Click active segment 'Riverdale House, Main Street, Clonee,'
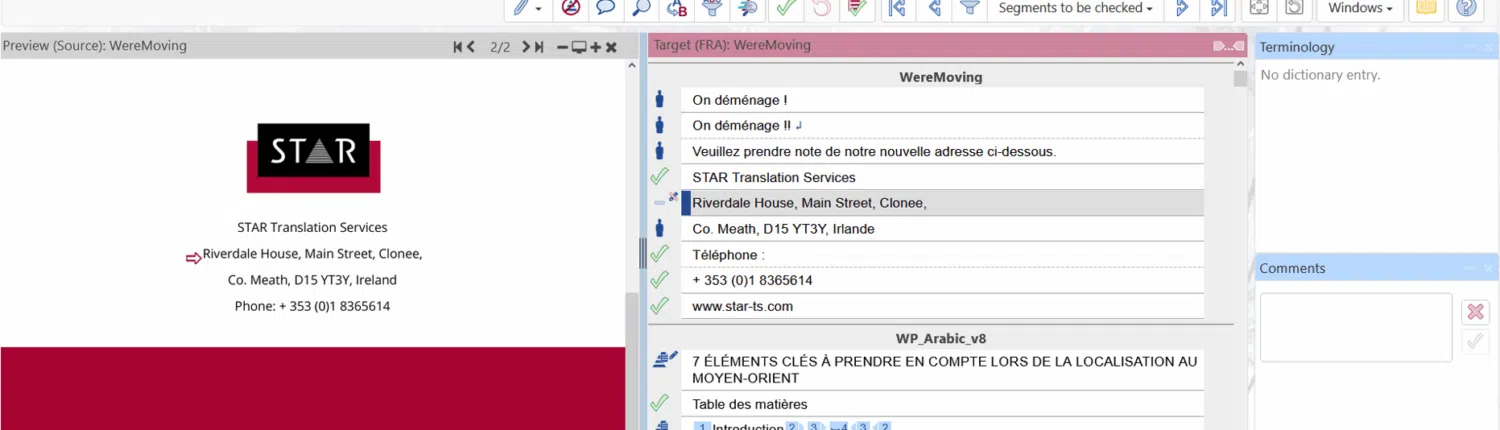Image resolution: width=1500 pixels, height=430 pixels. pos(942,203)
